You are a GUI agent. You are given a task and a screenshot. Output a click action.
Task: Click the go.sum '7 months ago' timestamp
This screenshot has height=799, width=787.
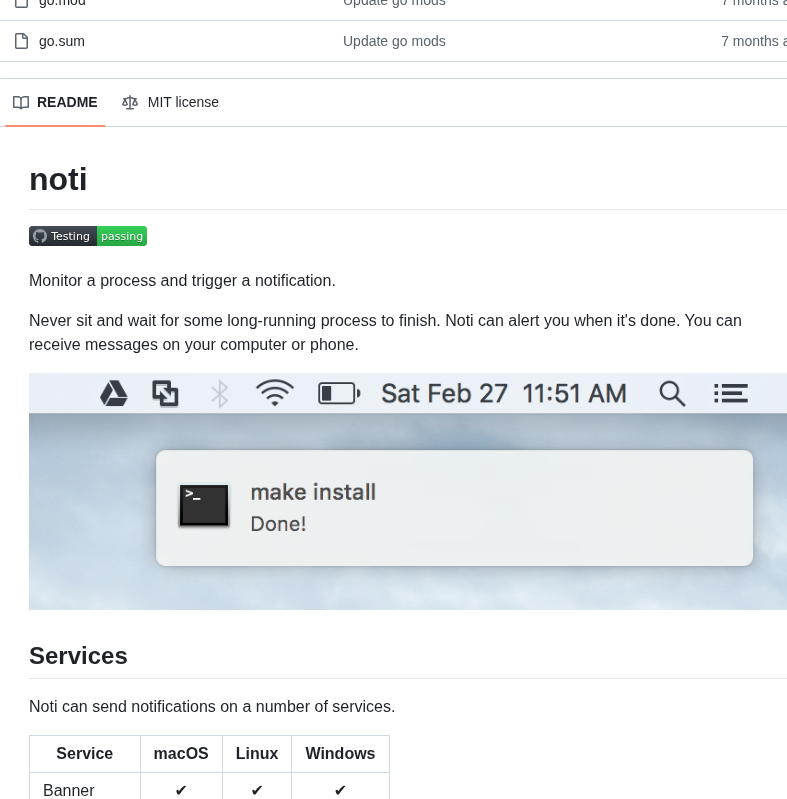(x=753, y=41)
